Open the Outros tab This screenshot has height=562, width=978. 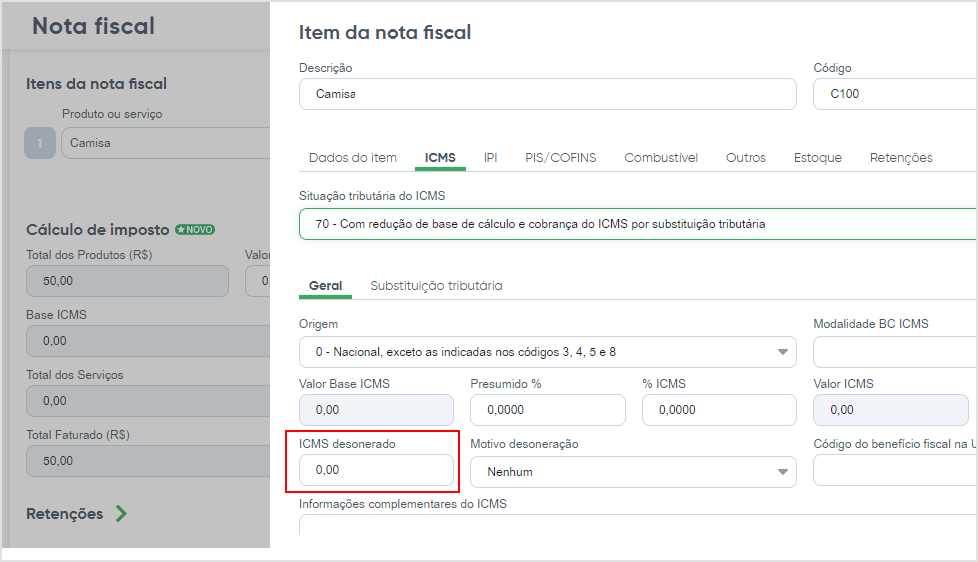click(x=745, y=158)
